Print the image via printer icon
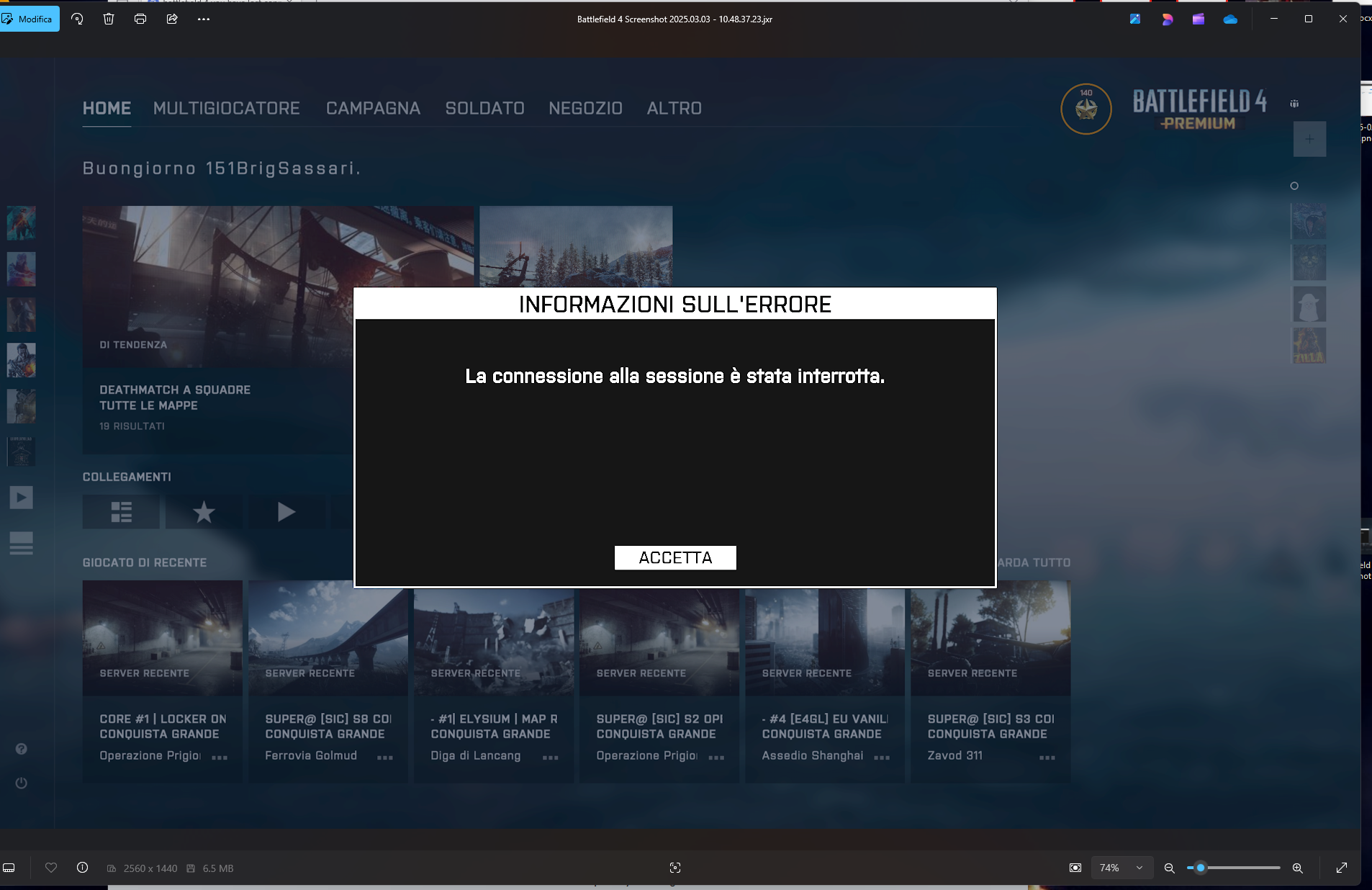Viewport: 1372px width, 890px height. pyautogui.click(x=140, y=19)
